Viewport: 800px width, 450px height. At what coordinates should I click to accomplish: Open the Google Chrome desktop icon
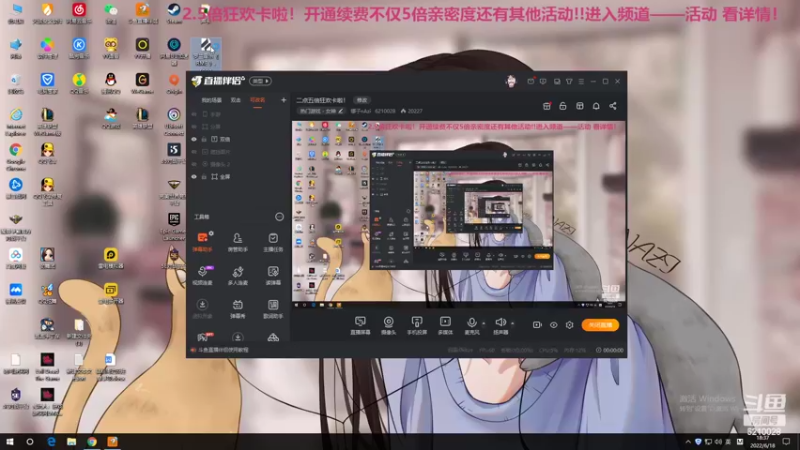[x=16, y=157]
